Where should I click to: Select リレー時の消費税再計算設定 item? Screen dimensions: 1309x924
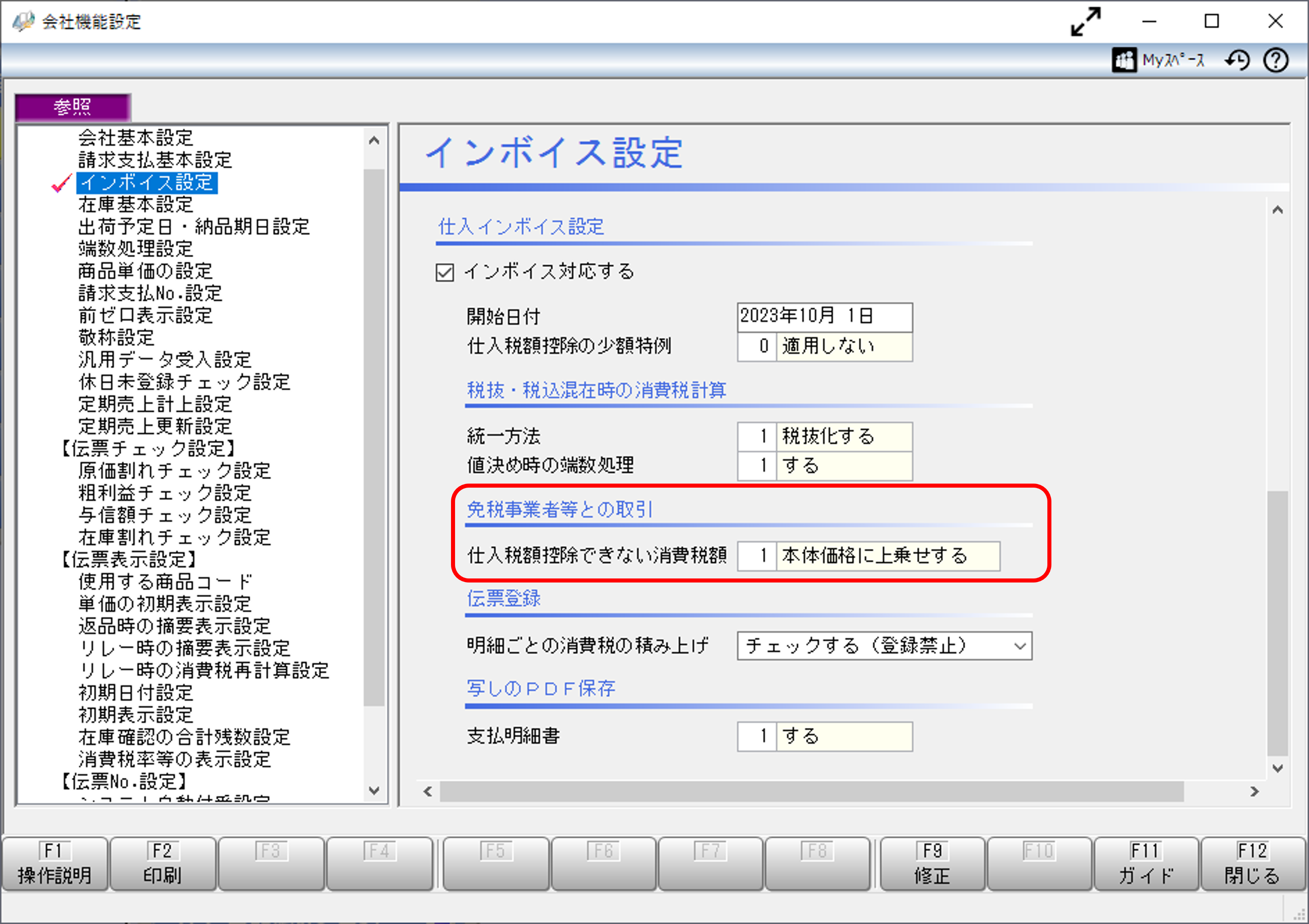click(x=203, y=671)
